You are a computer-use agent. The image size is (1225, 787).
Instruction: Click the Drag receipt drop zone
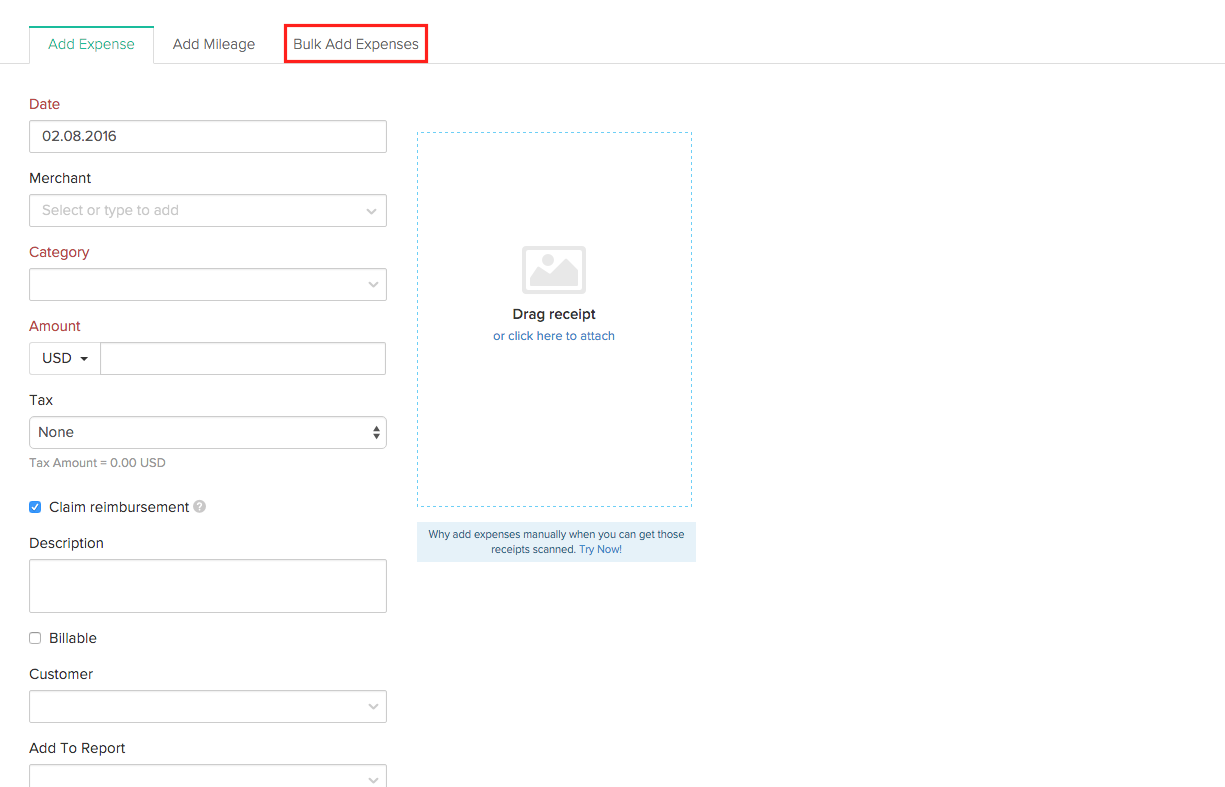[x=553, y=314]
